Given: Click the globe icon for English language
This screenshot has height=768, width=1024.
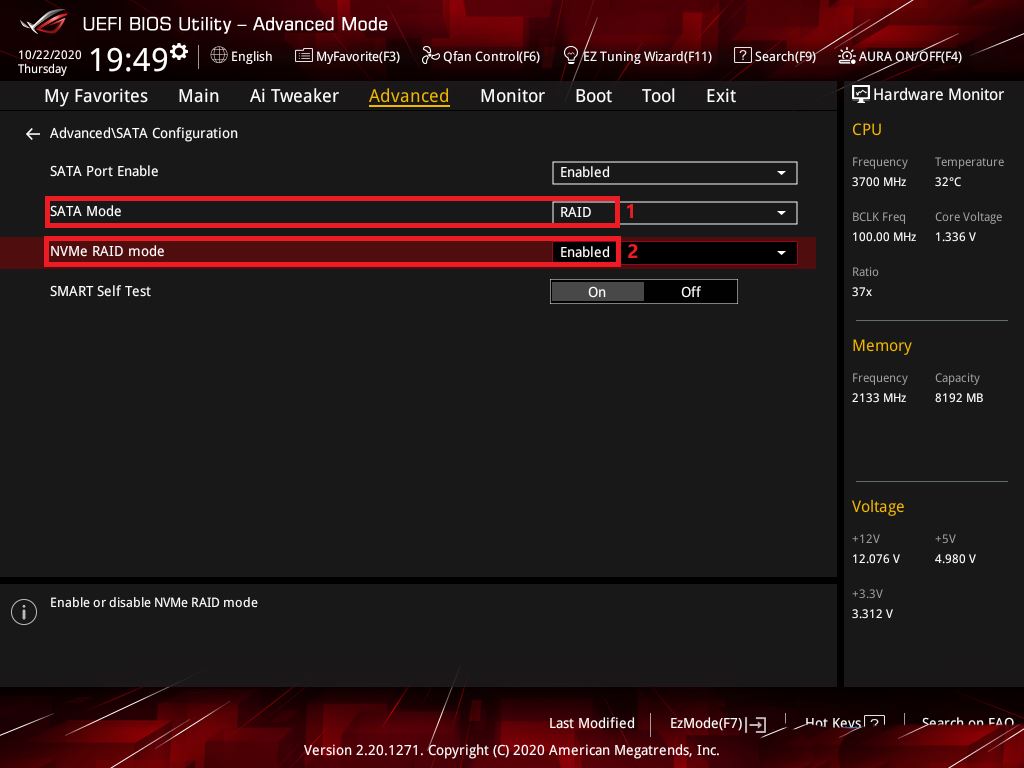Looking at the screenshot, I should (219, 56).
